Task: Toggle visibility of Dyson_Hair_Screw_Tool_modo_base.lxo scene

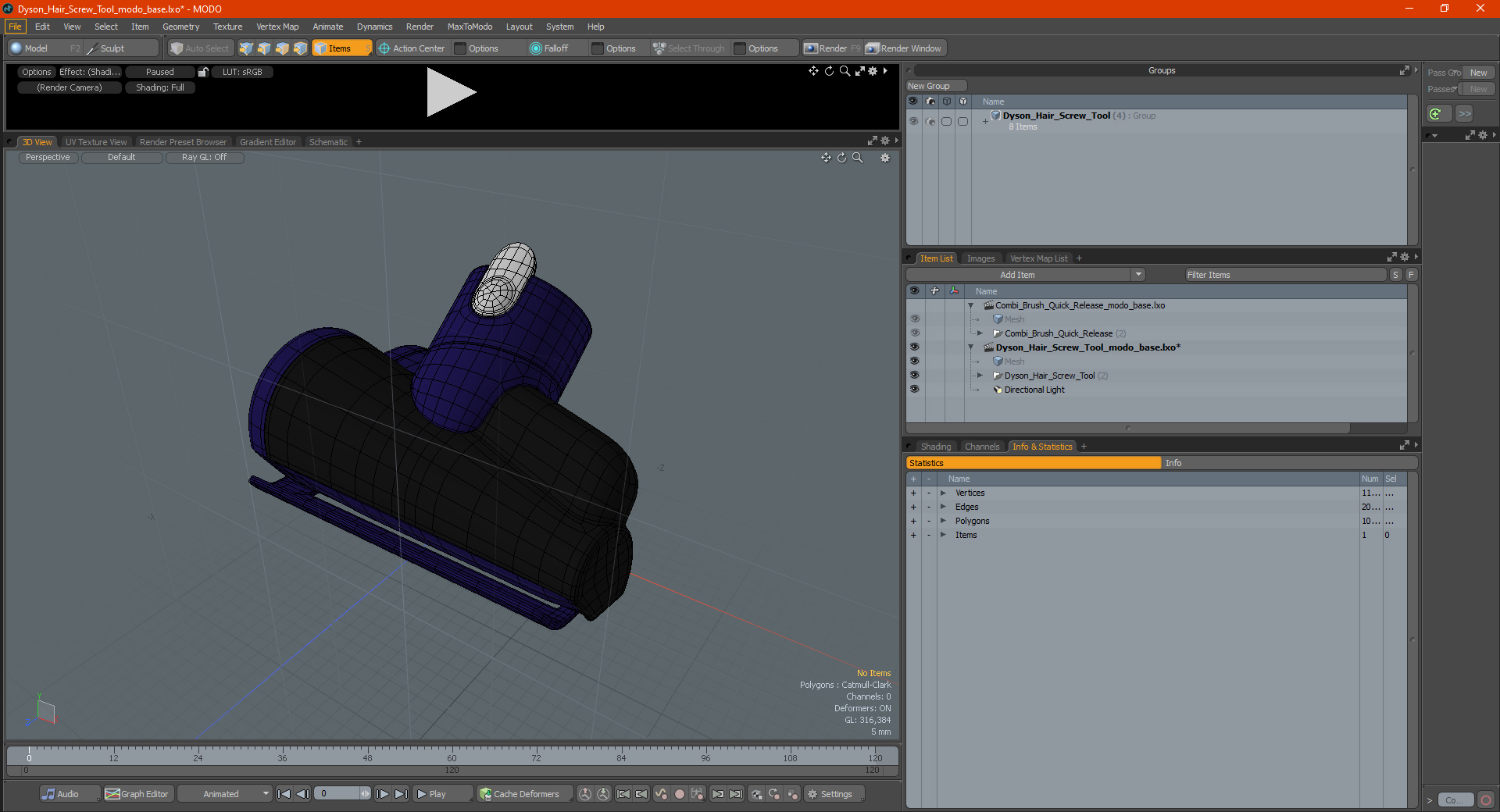Action: click(x=914, y=347)
